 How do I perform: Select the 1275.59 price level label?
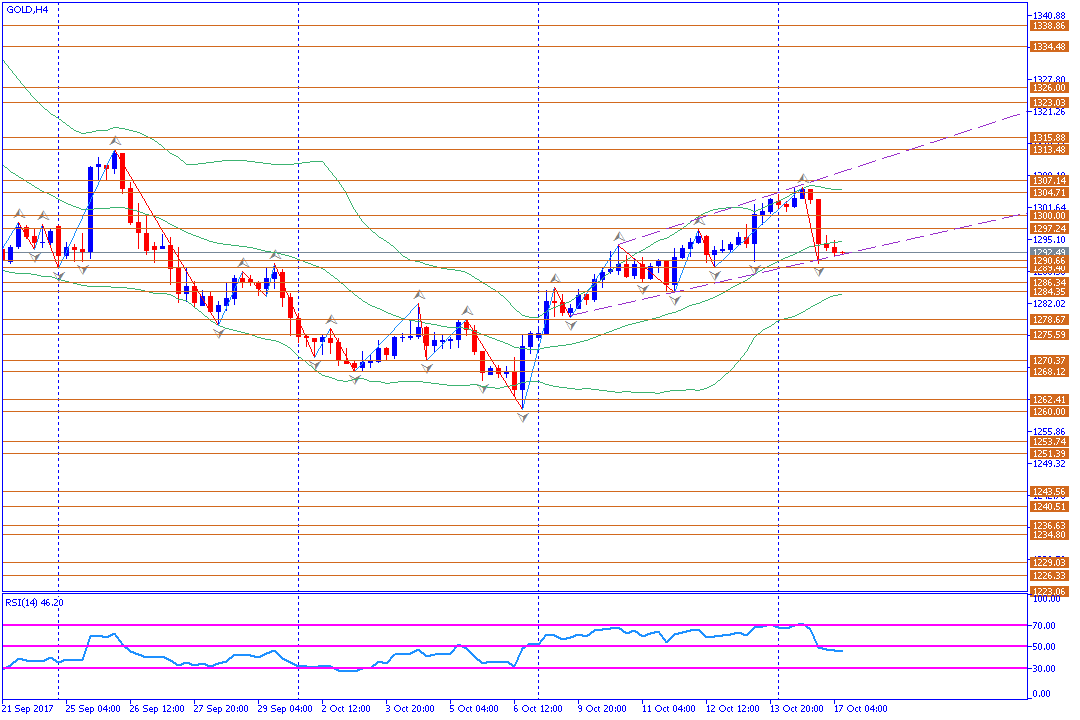point(1049,335)
